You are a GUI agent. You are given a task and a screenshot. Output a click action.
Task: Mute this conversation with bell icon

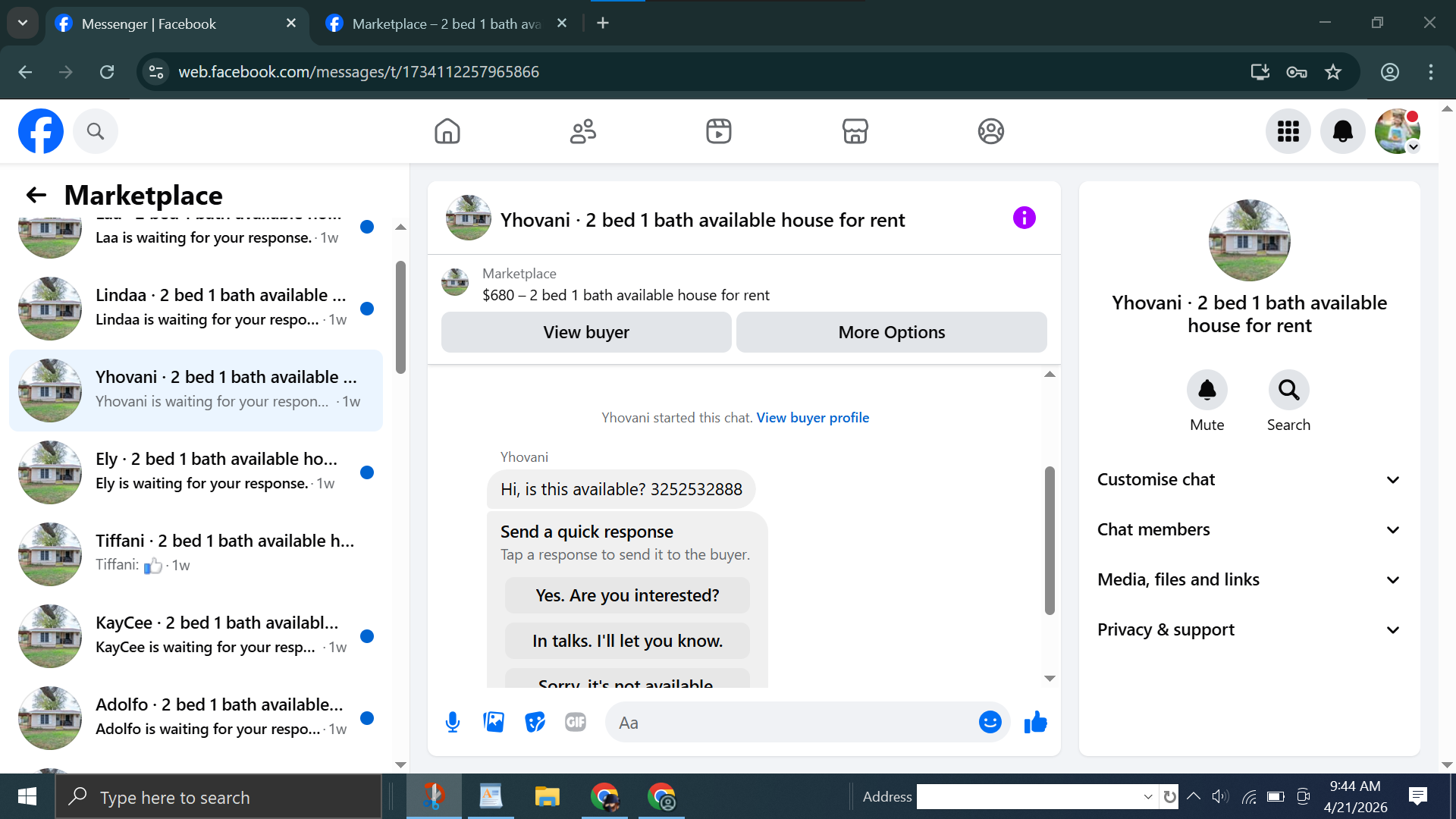pos(1207,391)
